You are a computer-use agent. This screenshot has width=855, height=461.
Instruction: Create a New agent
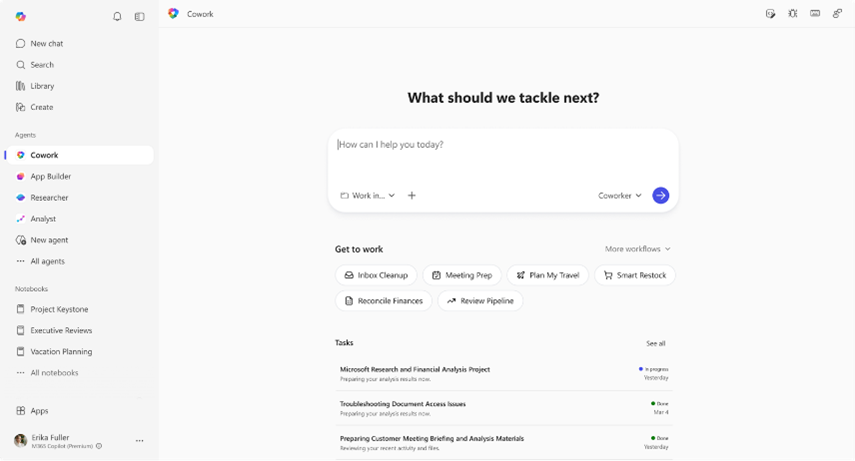coord(79,241)
